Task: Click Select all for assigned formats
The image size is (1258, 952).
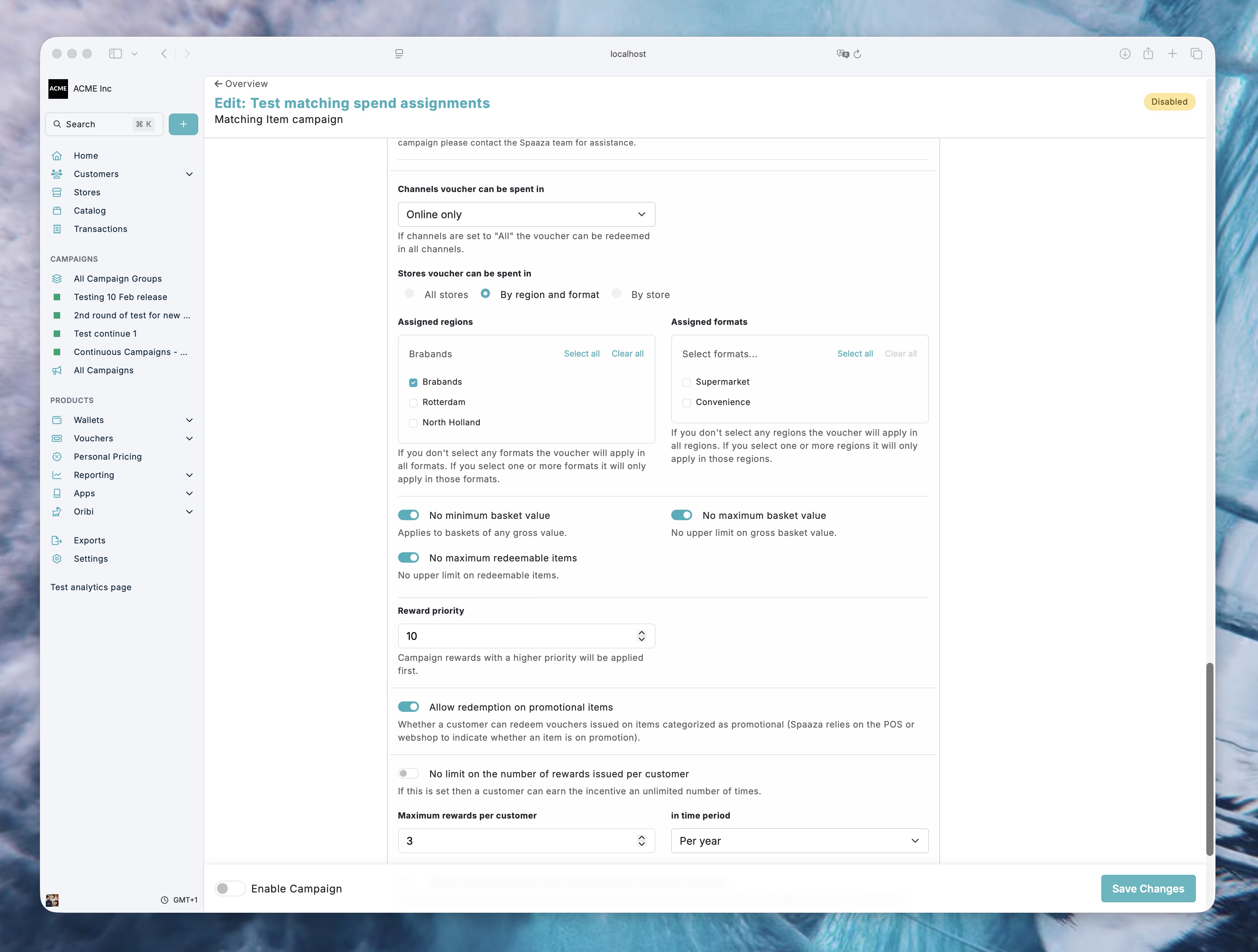Action: tap(854, 354)
